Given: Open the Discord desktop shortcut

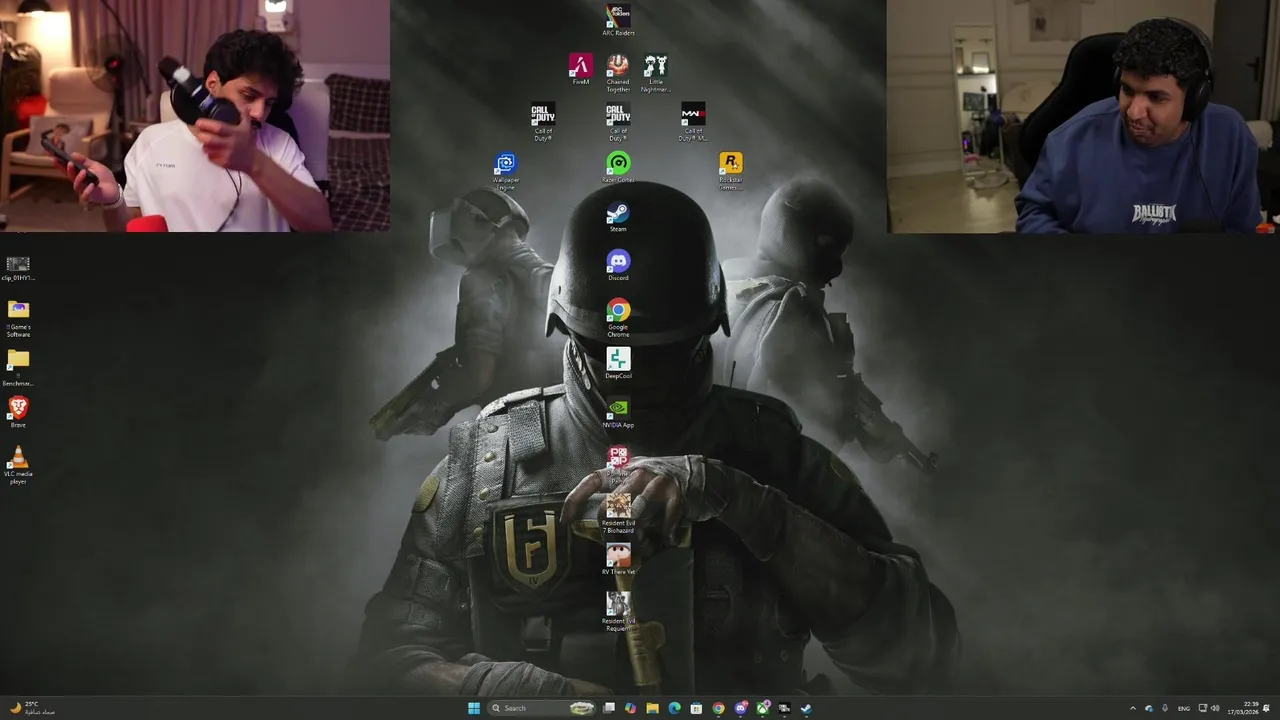Looking at the screenshot, I should pos(618,265).
